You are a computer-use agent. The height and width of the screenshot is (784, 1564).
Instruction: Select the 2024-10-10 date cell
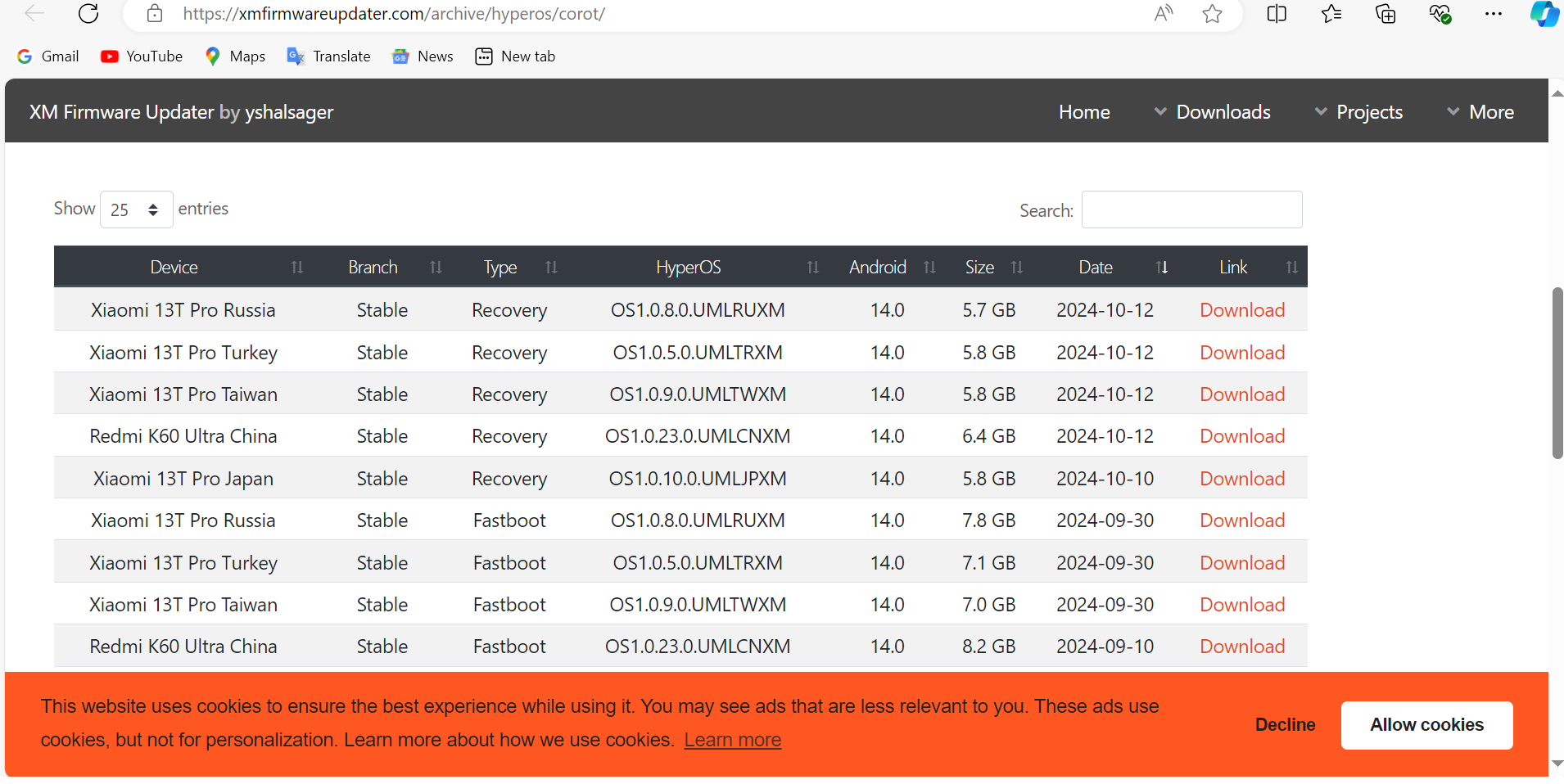(x=1105, y=479)
